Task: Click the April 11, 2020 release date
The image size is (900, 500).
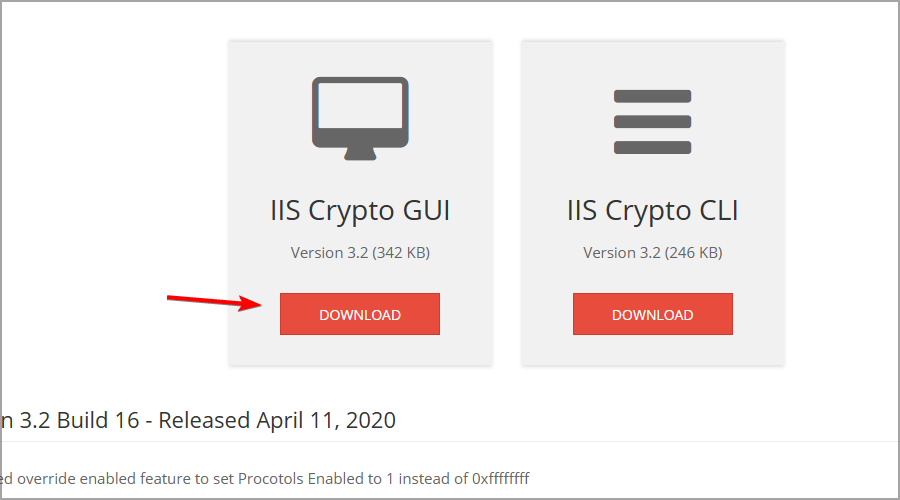Action: tap(326, 420)
